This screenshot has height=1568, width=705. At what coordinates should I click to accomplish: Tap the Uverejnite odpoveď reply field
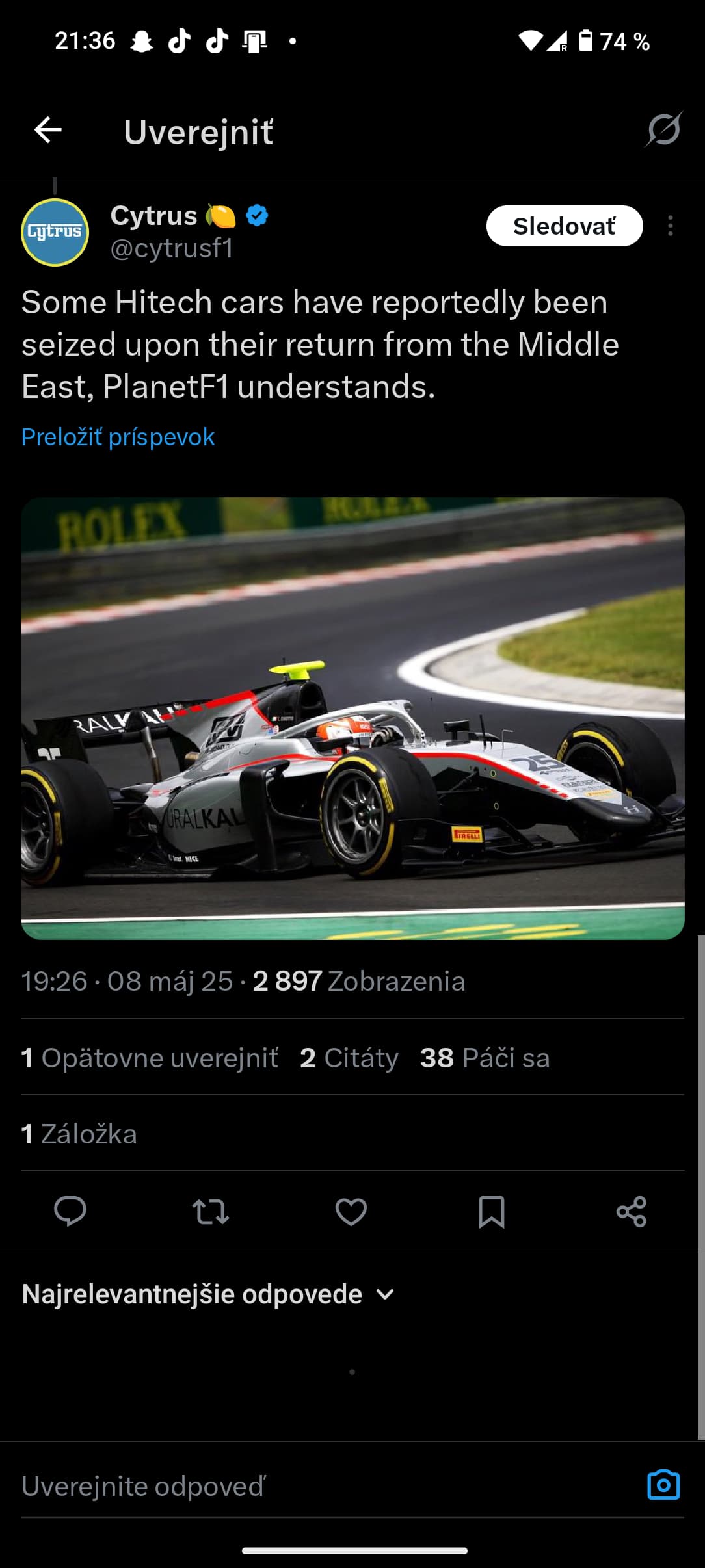325,1486
